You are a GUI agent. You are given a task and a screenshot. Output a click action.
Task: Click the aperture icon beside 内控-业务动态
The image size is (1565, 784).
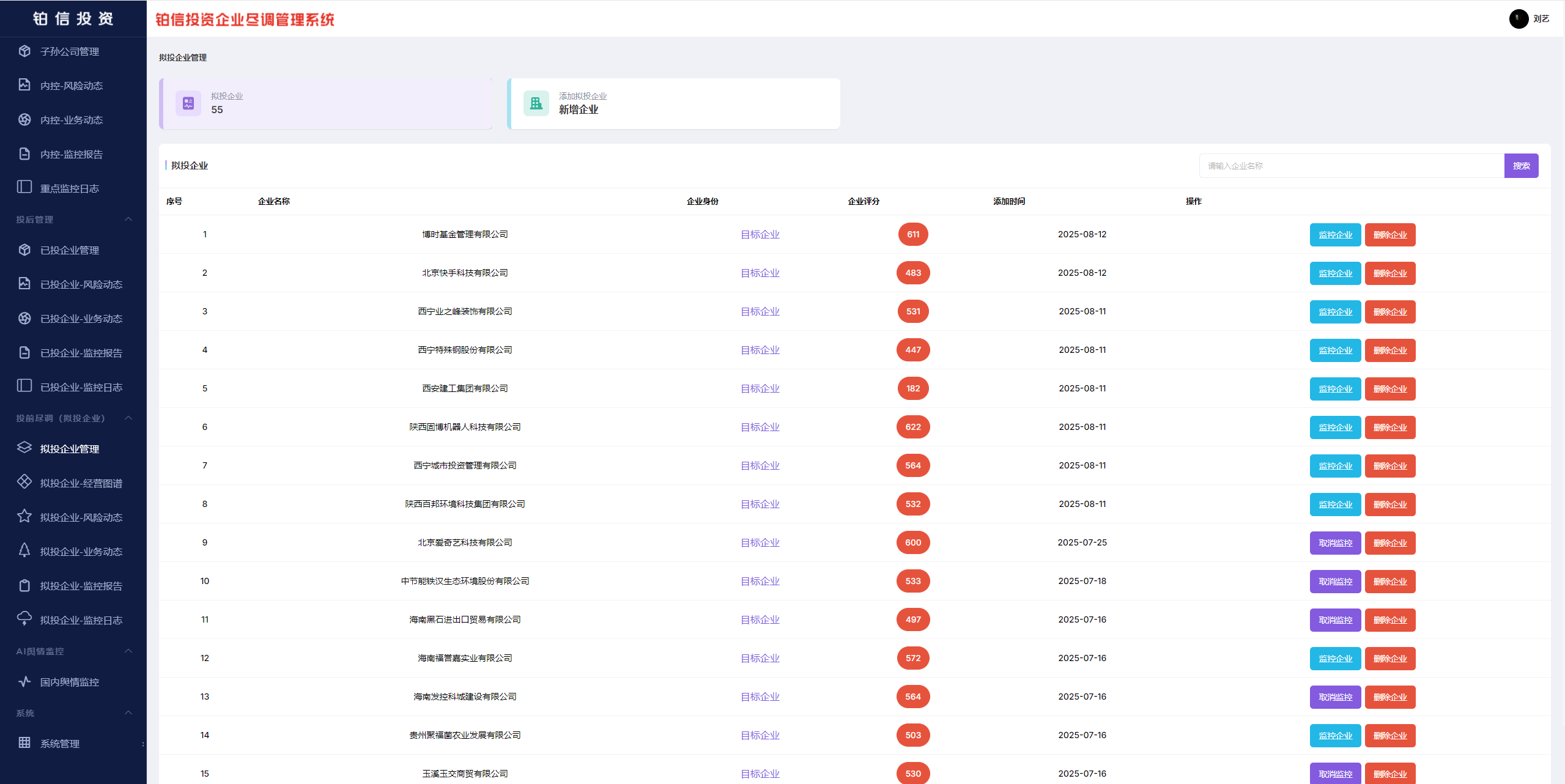[24, 120]
